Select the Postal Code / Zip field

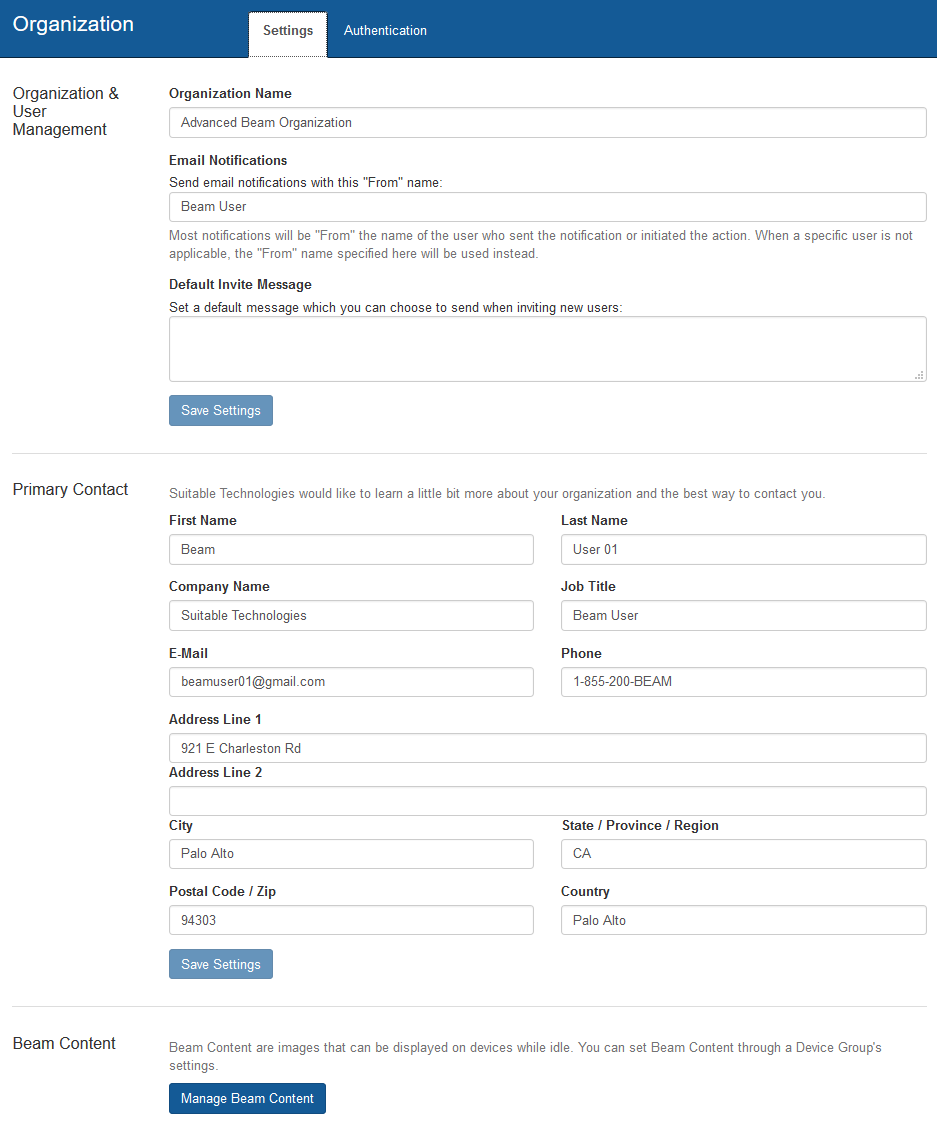pyautogui.click(x=351, y=920)
